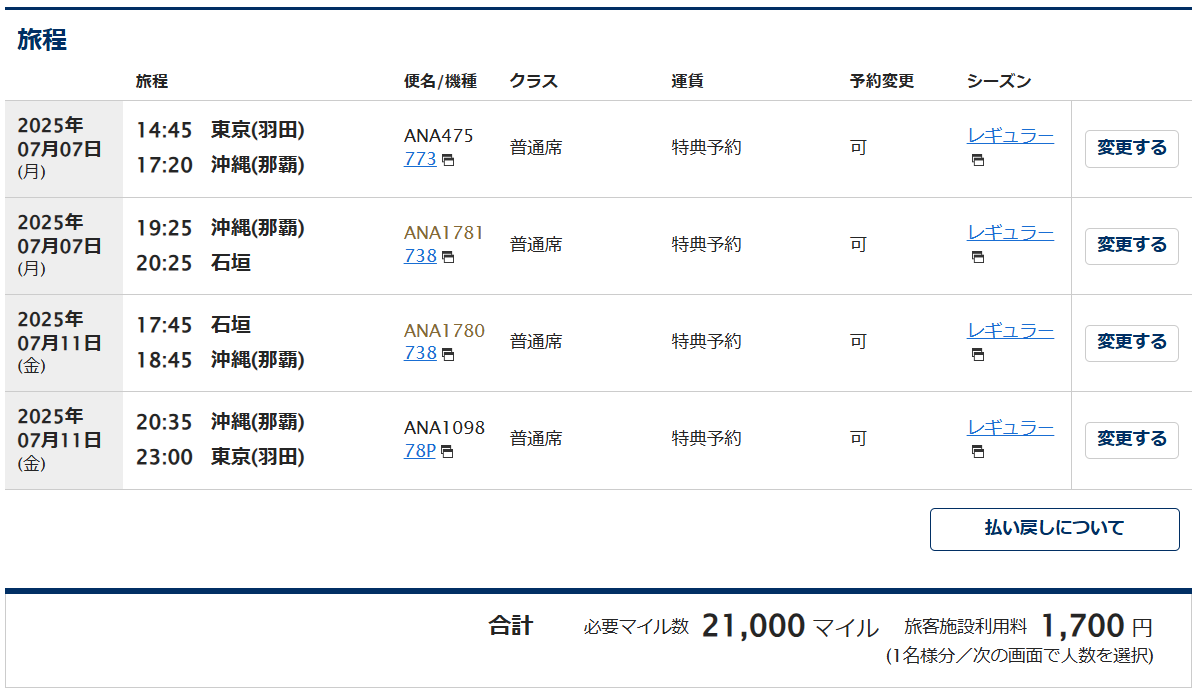Screen dimensions: 1198x693
Task: Click 20:25 石垣 arrival text
Action: [x=193, y=263]
